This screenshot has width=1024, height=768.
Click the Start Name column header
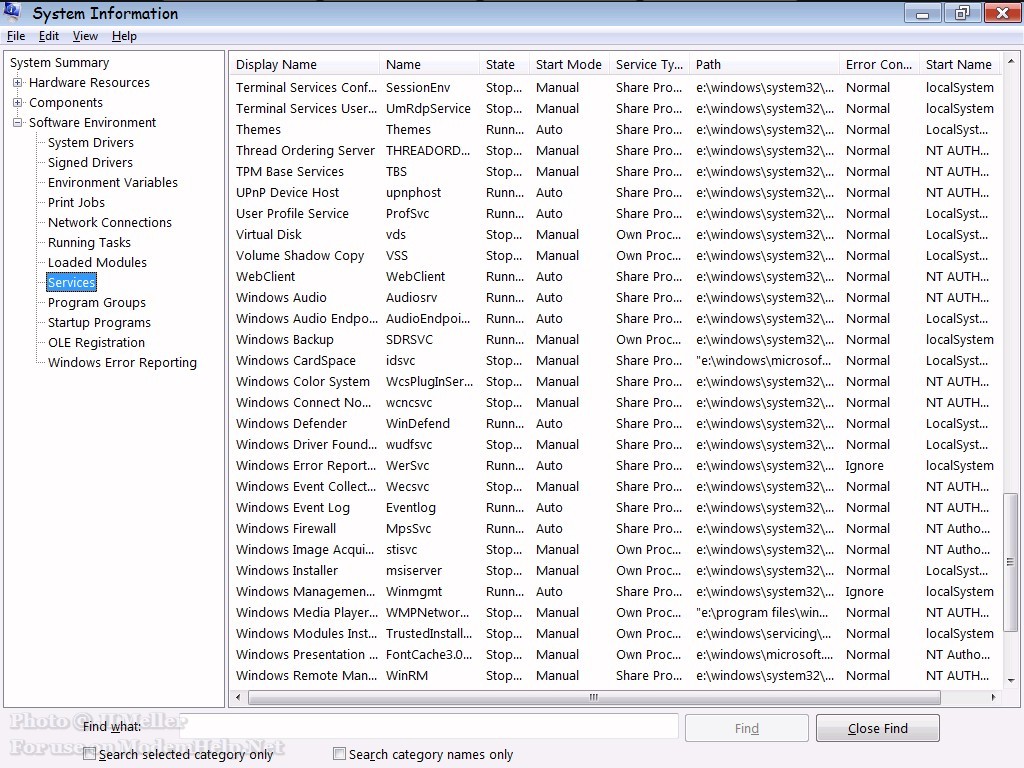click(x=959, y=65)
